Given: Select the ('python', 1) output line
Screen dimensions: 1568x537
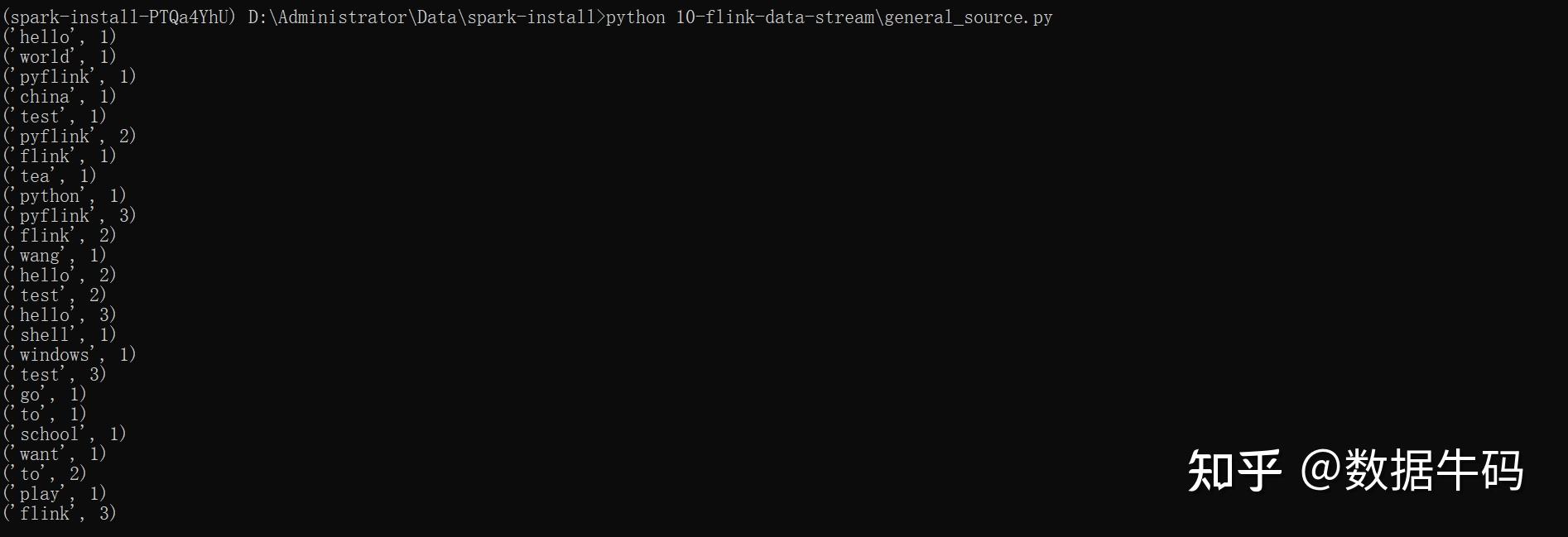Looking at the screenshot, I should pyautogui.click(x=65, y=195).
